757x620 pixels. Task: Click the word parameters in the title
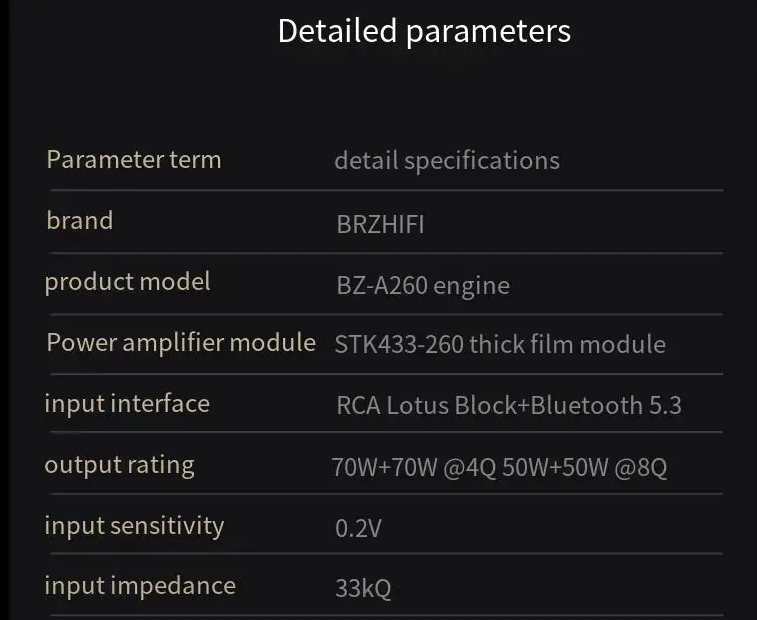[488, 33]
